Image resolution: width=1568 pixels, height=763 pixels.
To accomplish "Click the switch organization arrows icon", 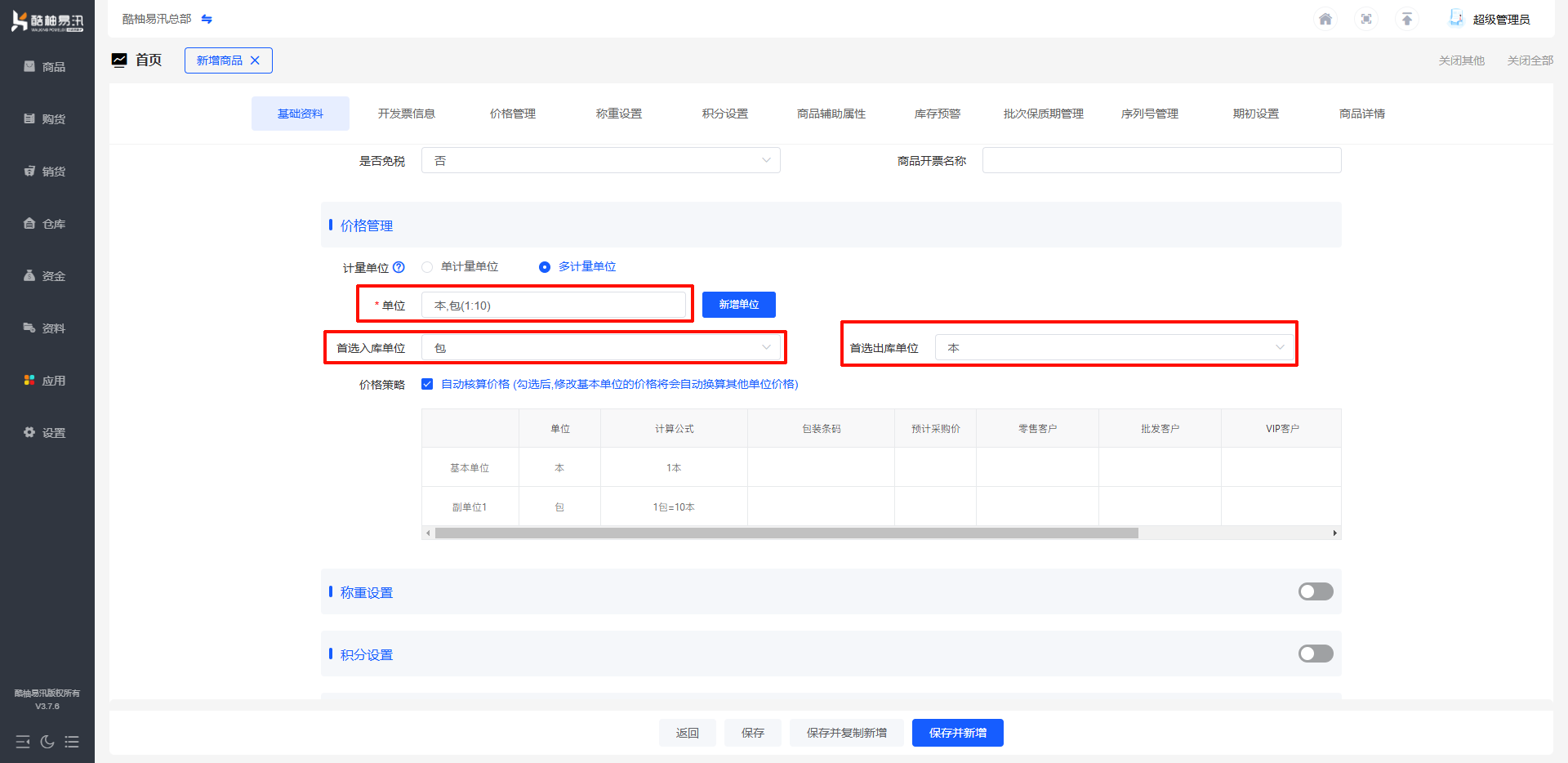I will pos(207,19).
